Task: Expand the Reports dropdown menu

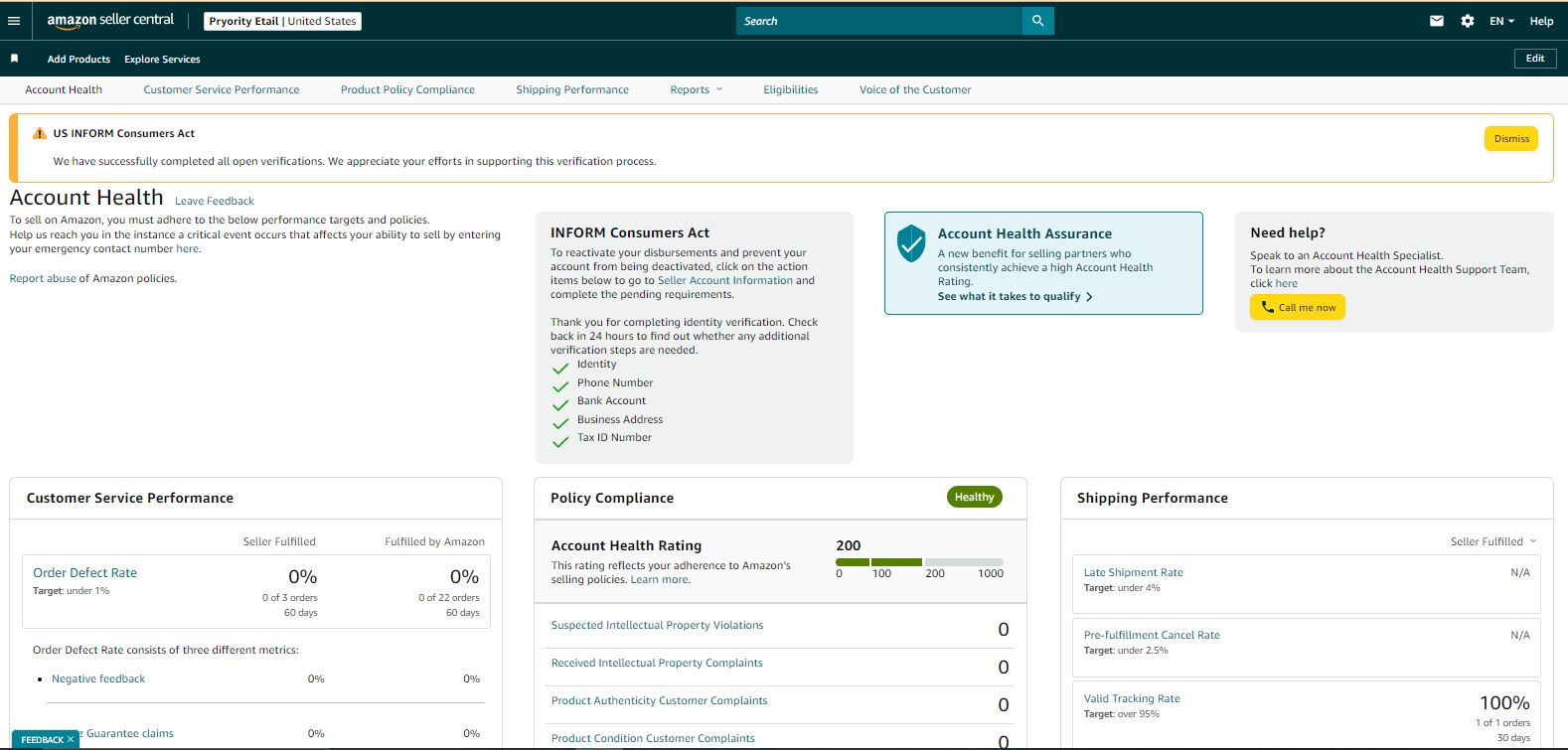Action: pos(697,89)
